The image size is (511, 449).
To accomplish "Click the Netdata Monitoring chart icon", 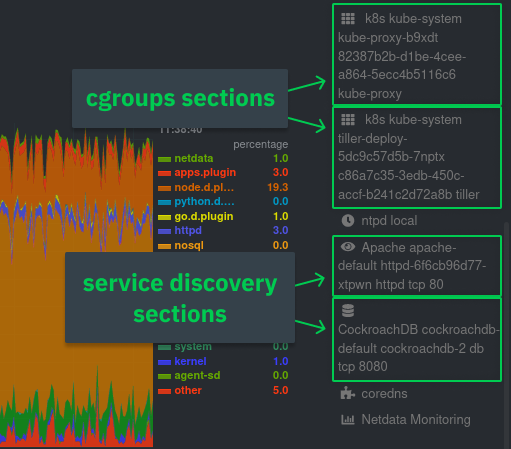I will [348, 419].
